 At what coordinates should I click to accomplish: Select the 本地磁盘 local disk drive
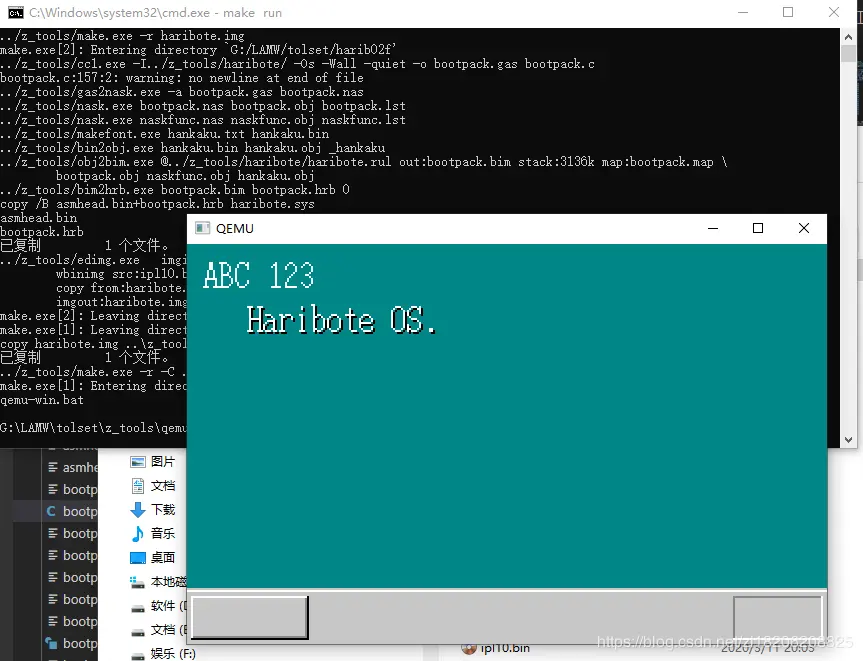159,582
